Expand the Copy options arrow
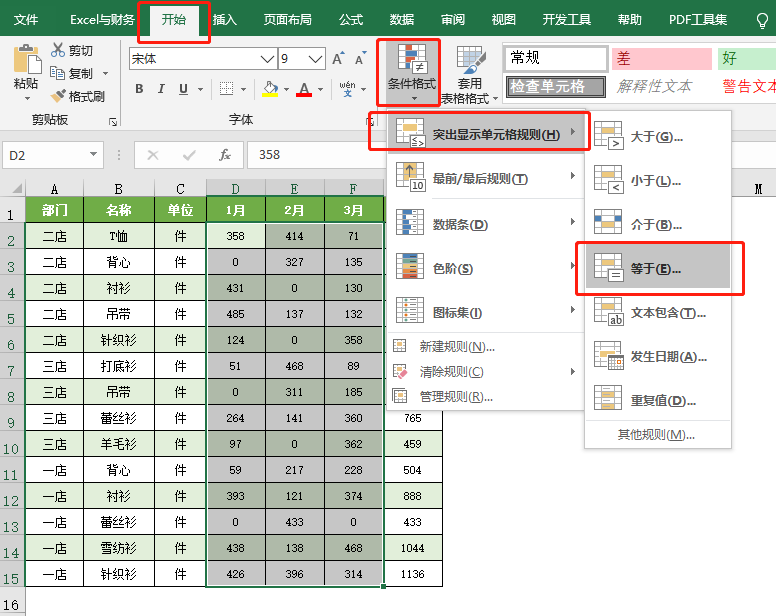The height and width of the screenshot is (616, 776). pos(105,74)
